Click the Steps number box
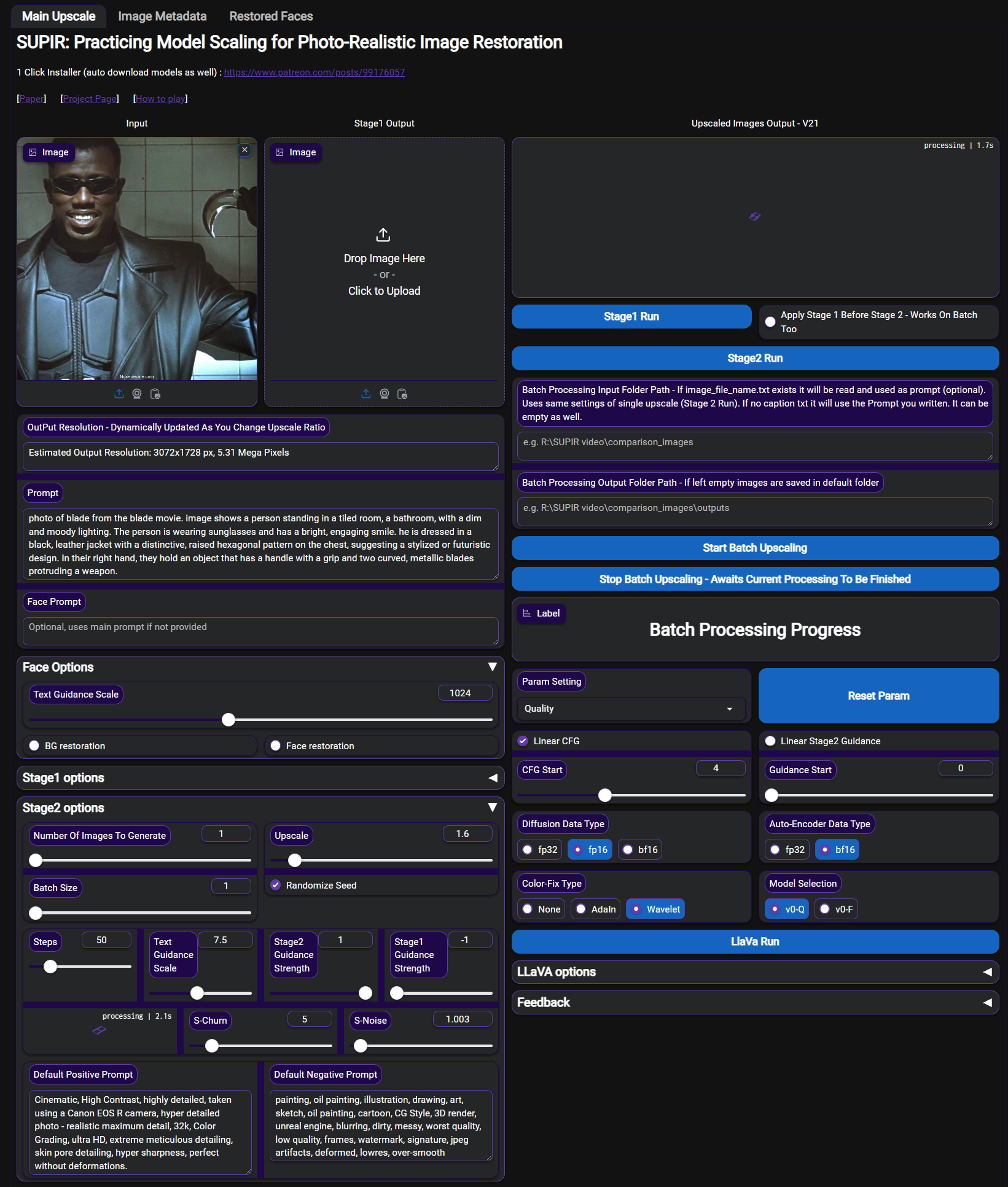 [x=106, y=940]
